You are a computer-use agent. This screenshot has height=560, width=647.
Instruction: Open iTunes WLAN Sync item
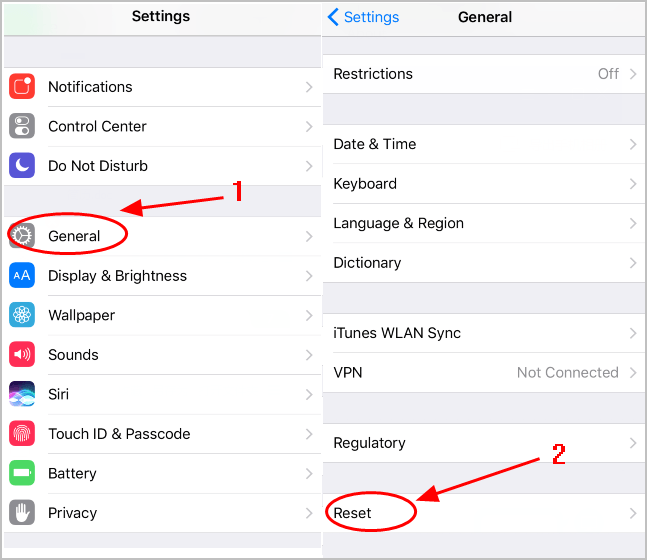[x=484, y=333]
